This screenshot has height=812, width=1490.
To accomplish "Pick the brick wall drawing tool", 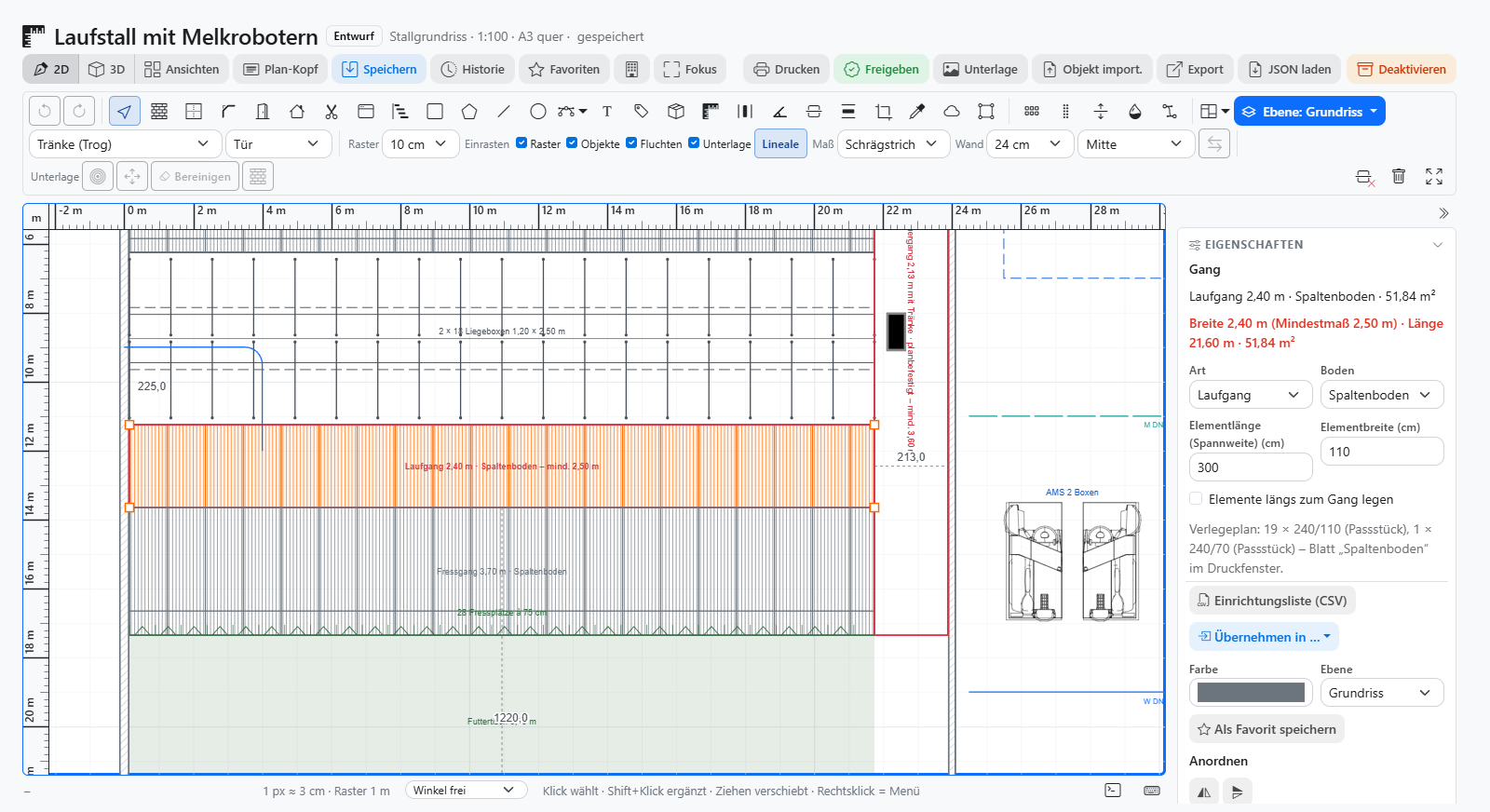I will click(x=159, y=112).
